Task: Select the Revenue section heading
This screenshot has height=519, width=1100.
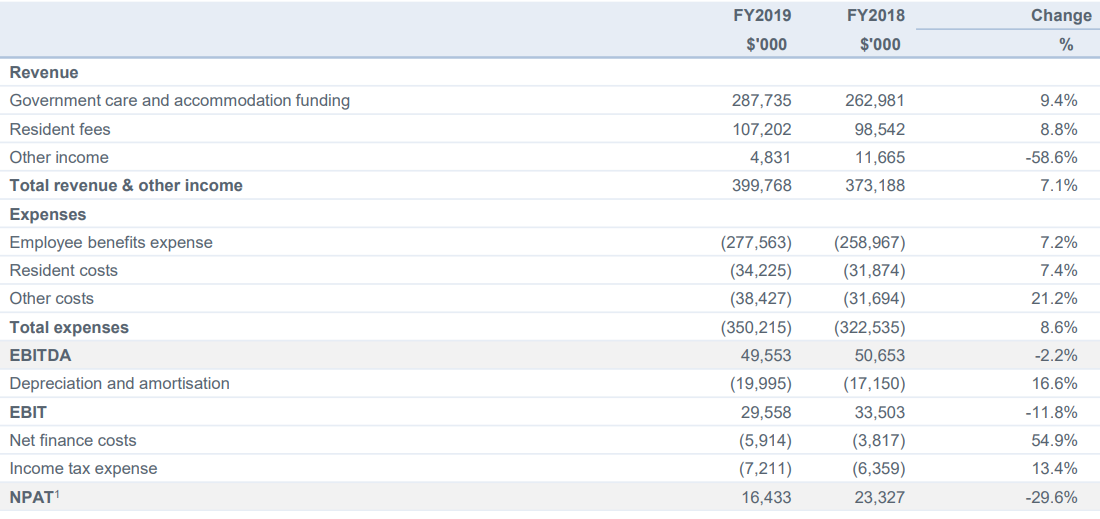Action: (x=43, y=72)
